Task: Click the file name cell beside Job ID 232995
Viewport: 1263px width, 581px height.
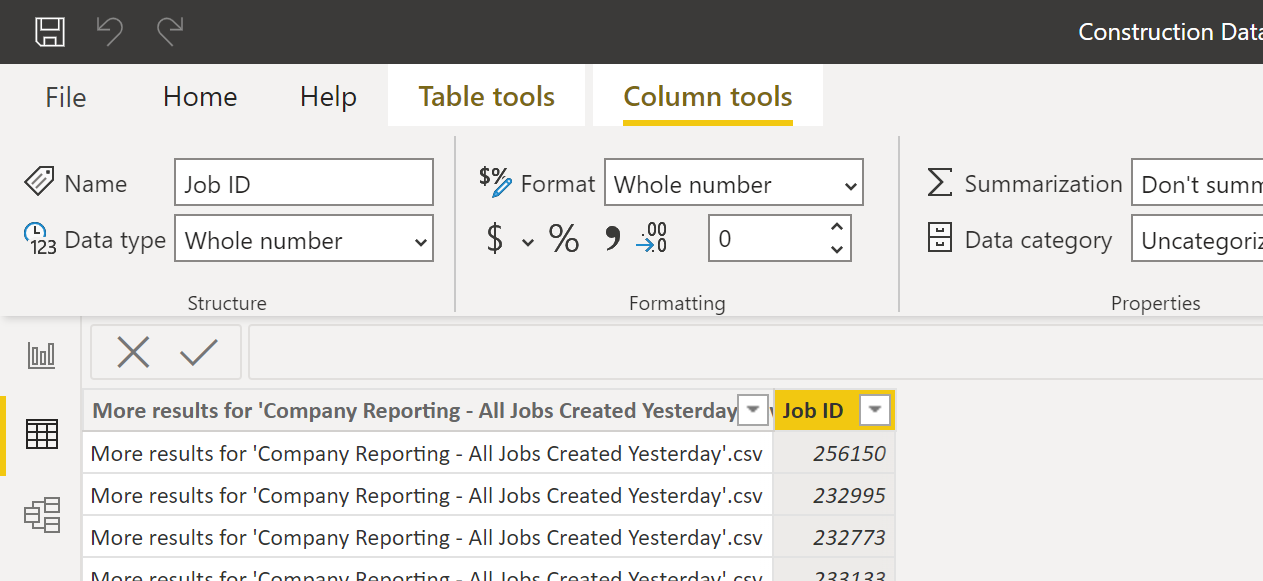Action: [x=428, y=495]
